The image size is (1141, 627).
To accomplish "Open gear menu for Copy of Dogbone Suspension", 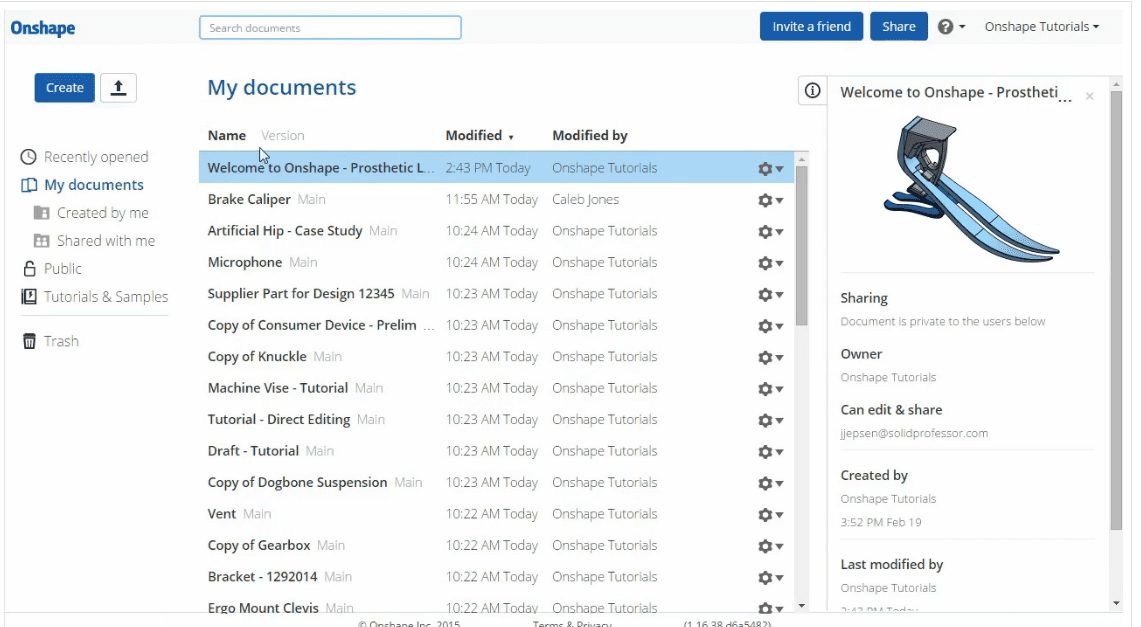I will click(x=771, y=483).
